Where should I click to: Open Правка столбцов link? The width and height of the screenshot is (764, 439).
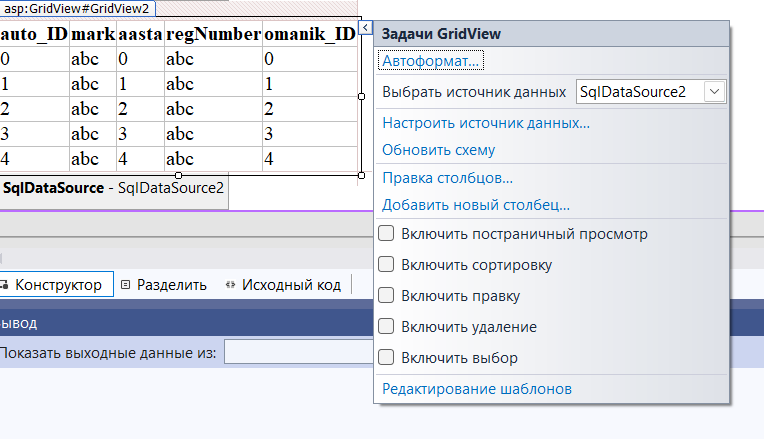coord(447,178)
